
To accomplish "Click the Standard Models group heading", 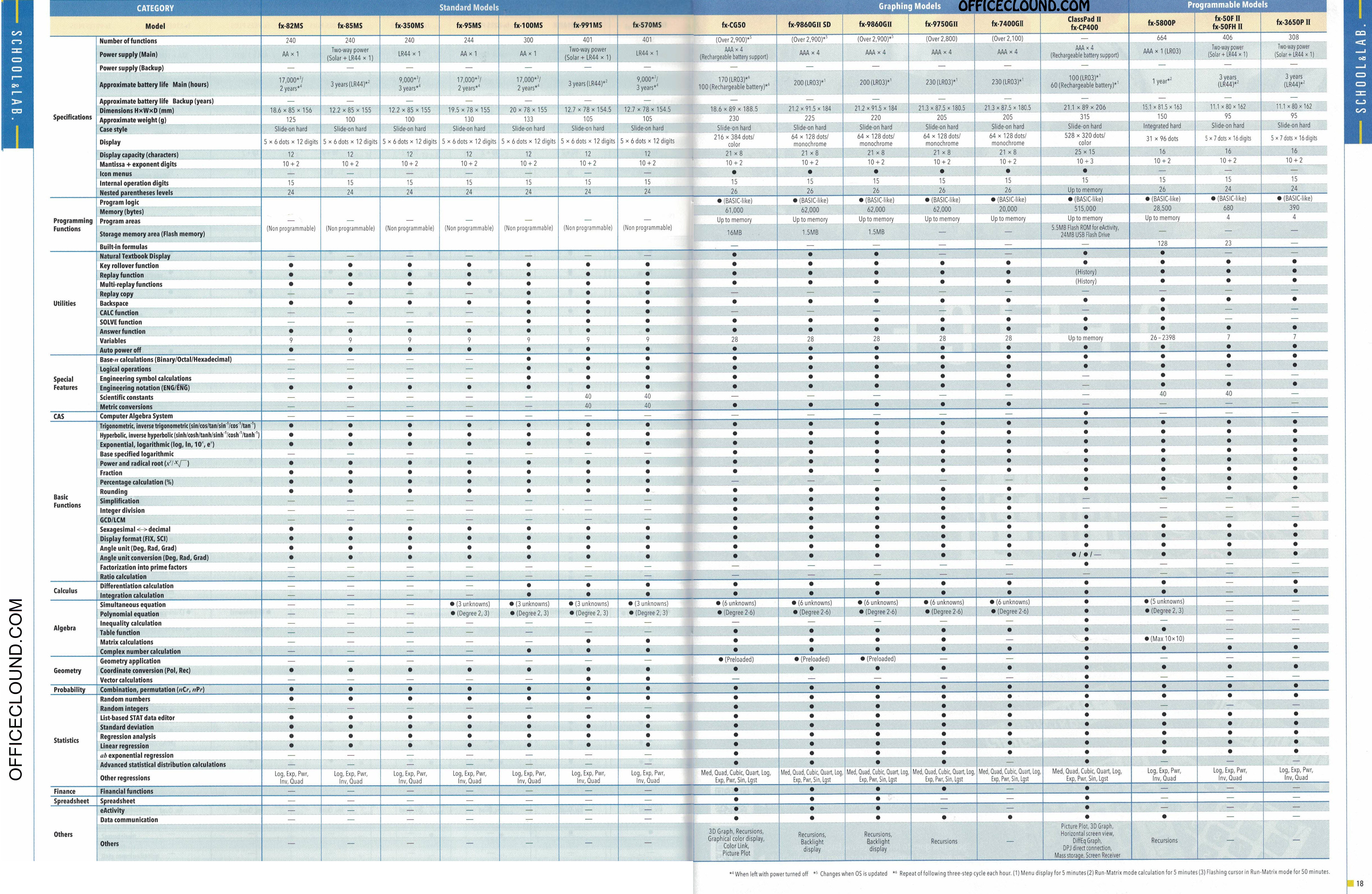I will 469,8.
